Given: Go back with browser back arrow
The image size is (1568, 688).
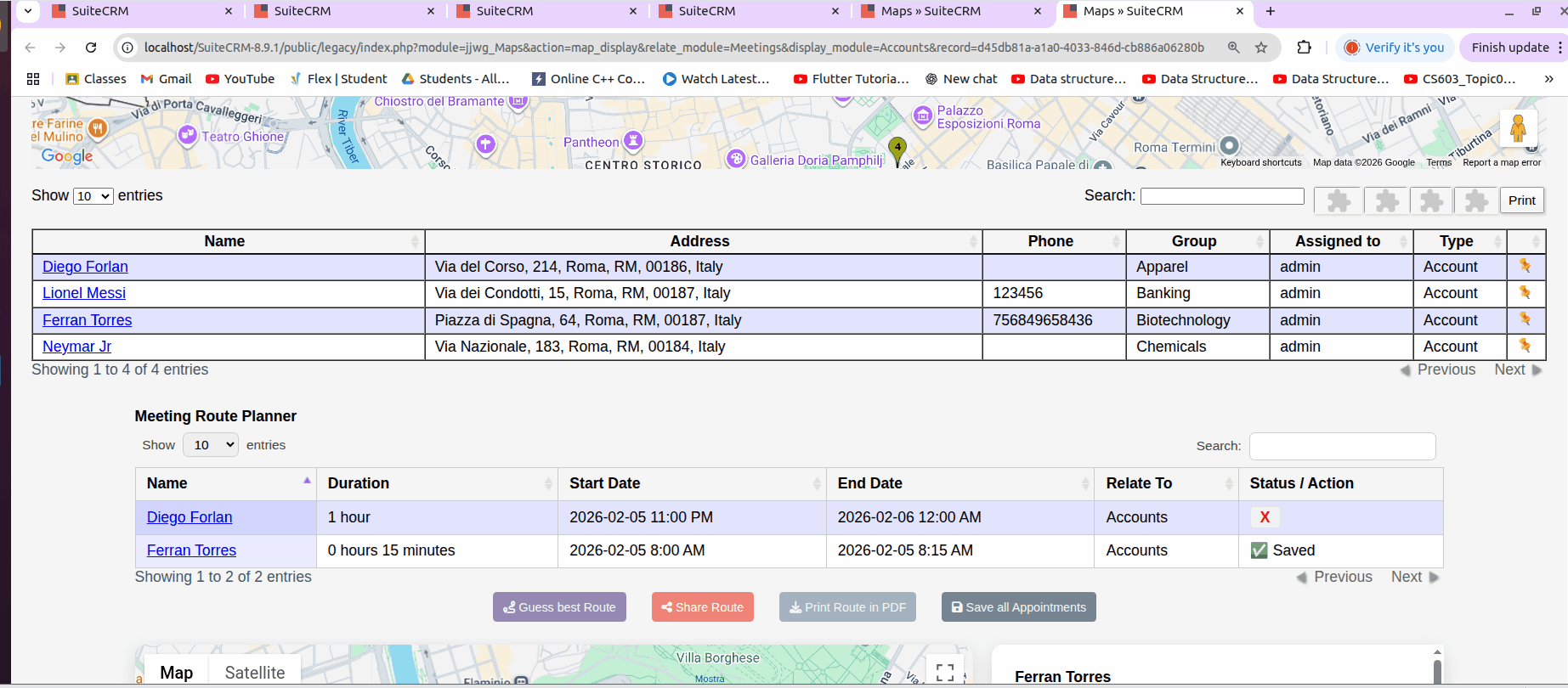Looking at the screenshot, I should [x=31, y=48].
